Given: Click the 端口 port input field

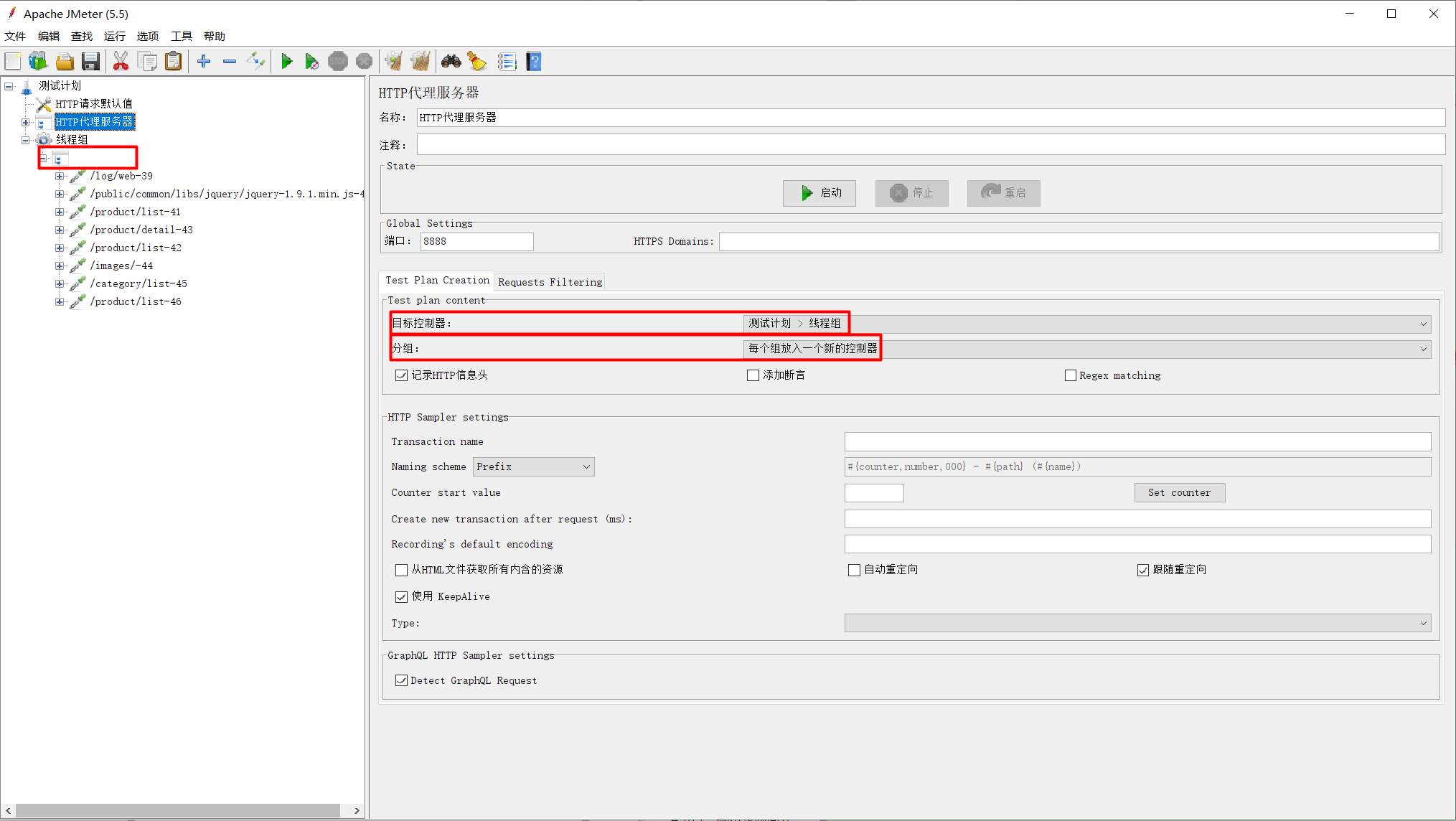Looking at the screenshot, I should point(477,242).
